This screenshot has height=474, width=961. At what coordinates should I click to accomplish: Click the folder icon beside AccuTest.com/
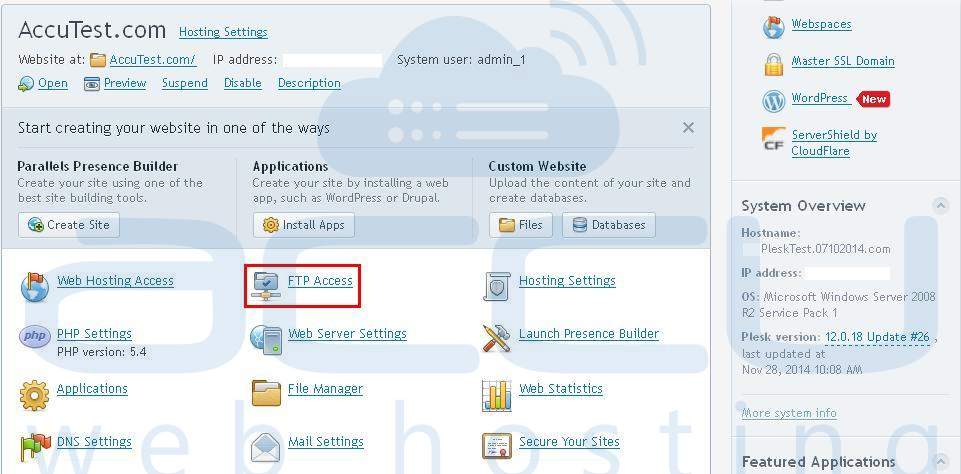coord(97,60)
